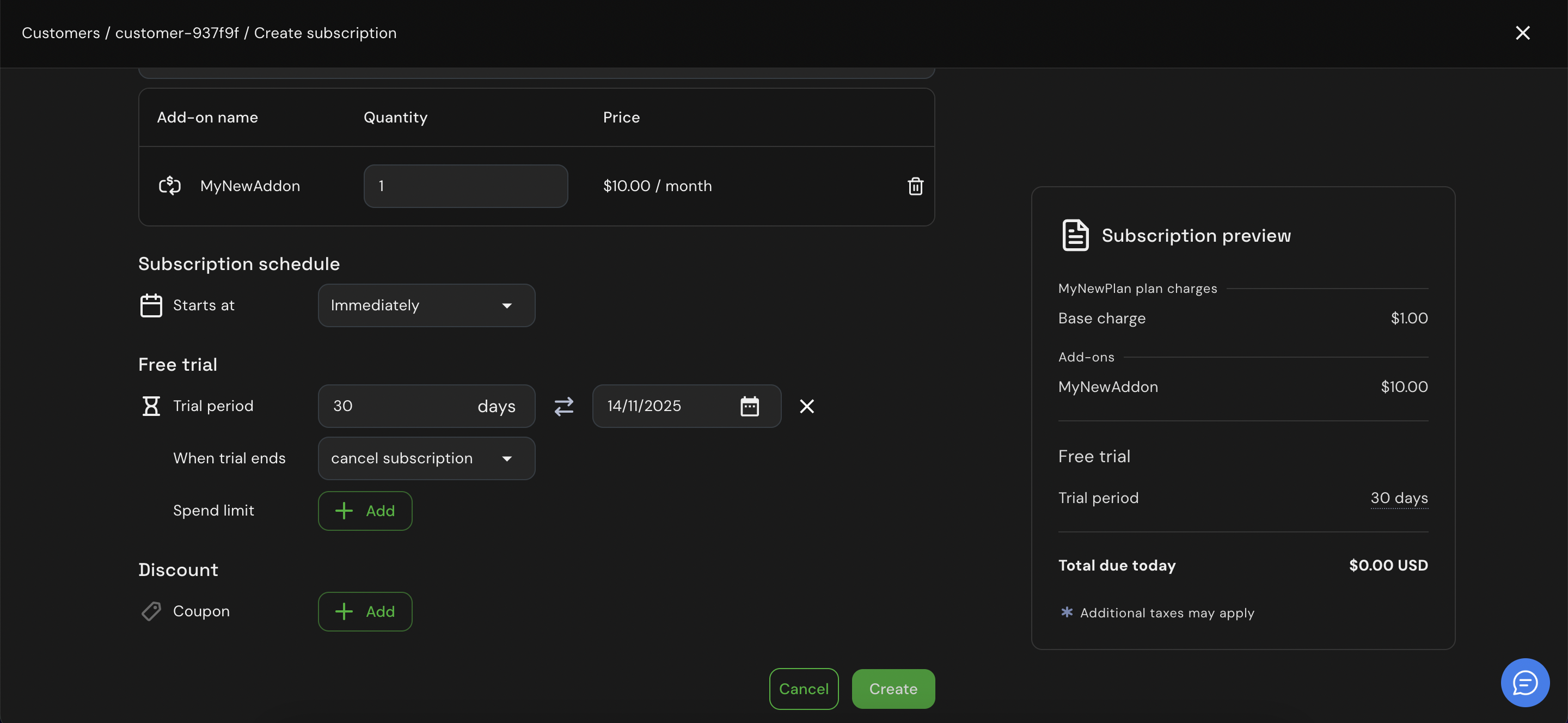Swap trial days and date mode
1568x723 pixels.
pos(563,406)
